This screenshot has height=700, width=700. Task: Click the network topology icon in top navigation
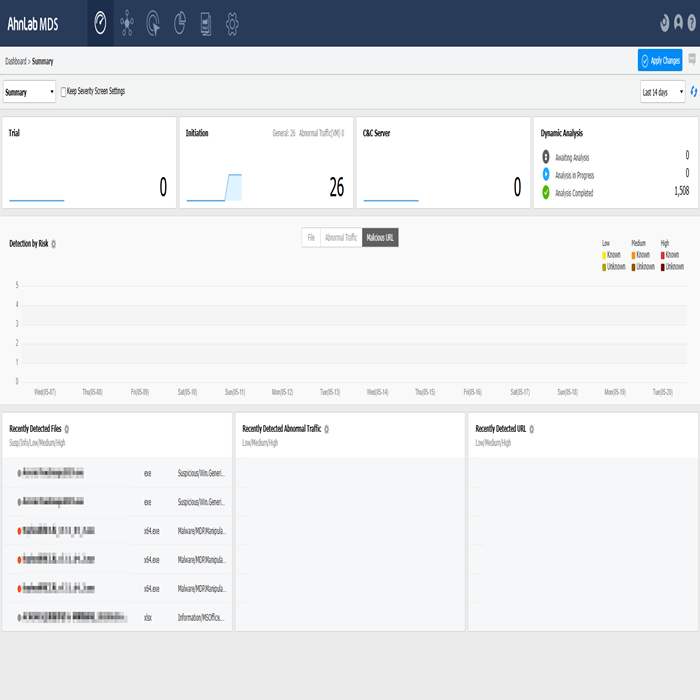[127, 23]
